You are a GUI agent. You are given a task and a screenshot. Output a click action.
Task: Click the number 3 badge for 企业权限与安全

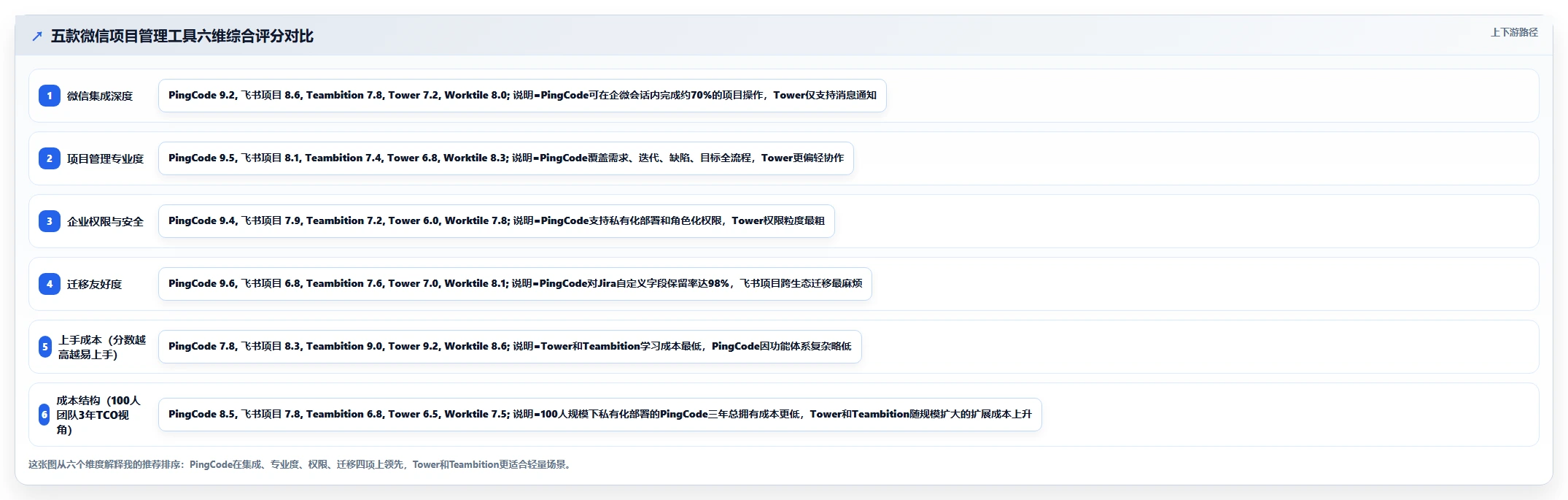coord(49,221)
